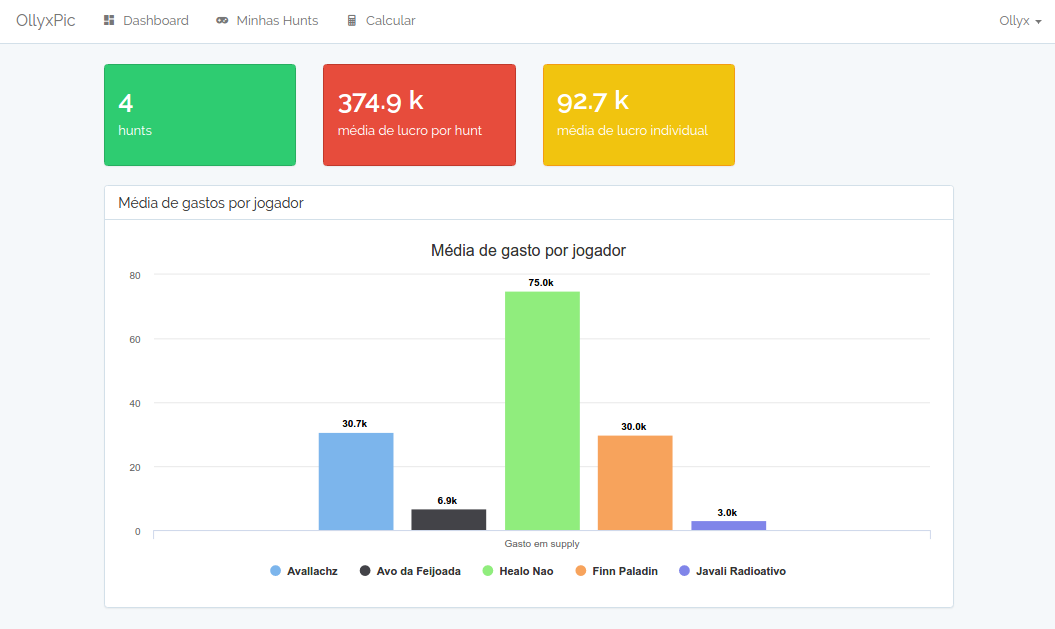Viewport: 1055px width, 629px height.
Task: Toggle Avallachz series in chart legend
Action: click(311, 571)
